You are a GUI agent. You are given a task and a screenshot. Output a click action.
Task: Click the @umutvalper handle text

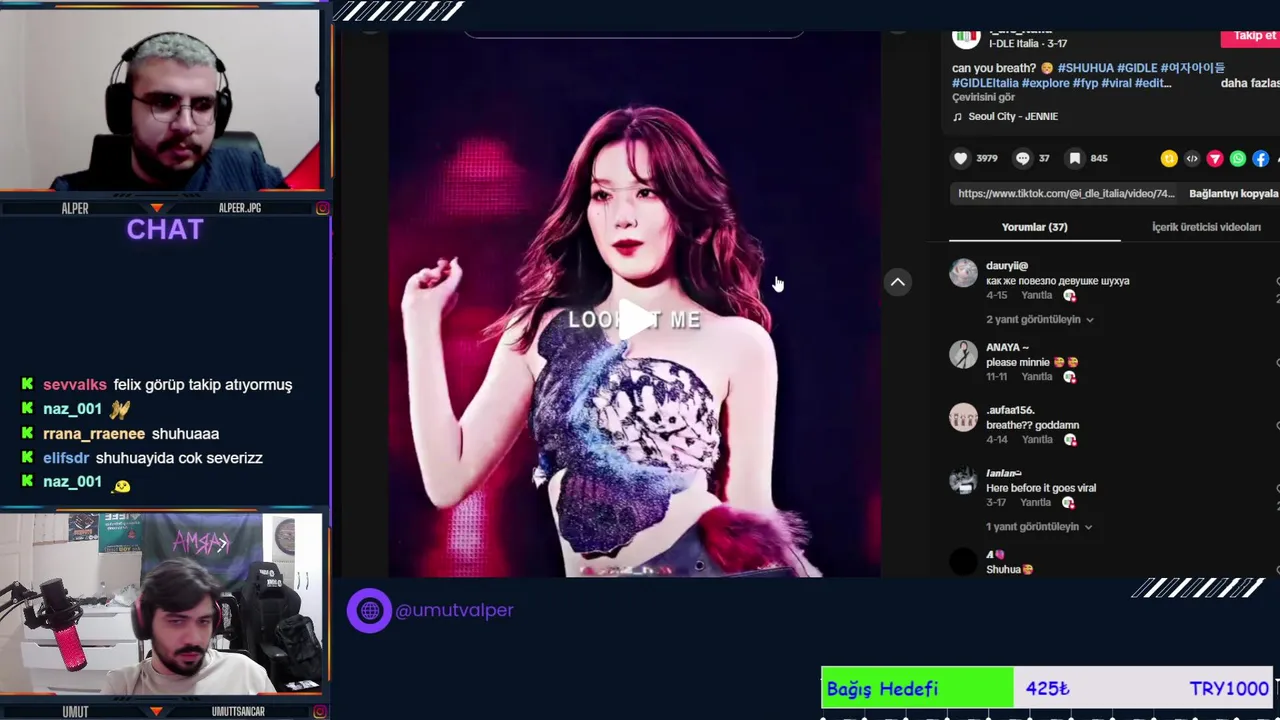[455, 610]
